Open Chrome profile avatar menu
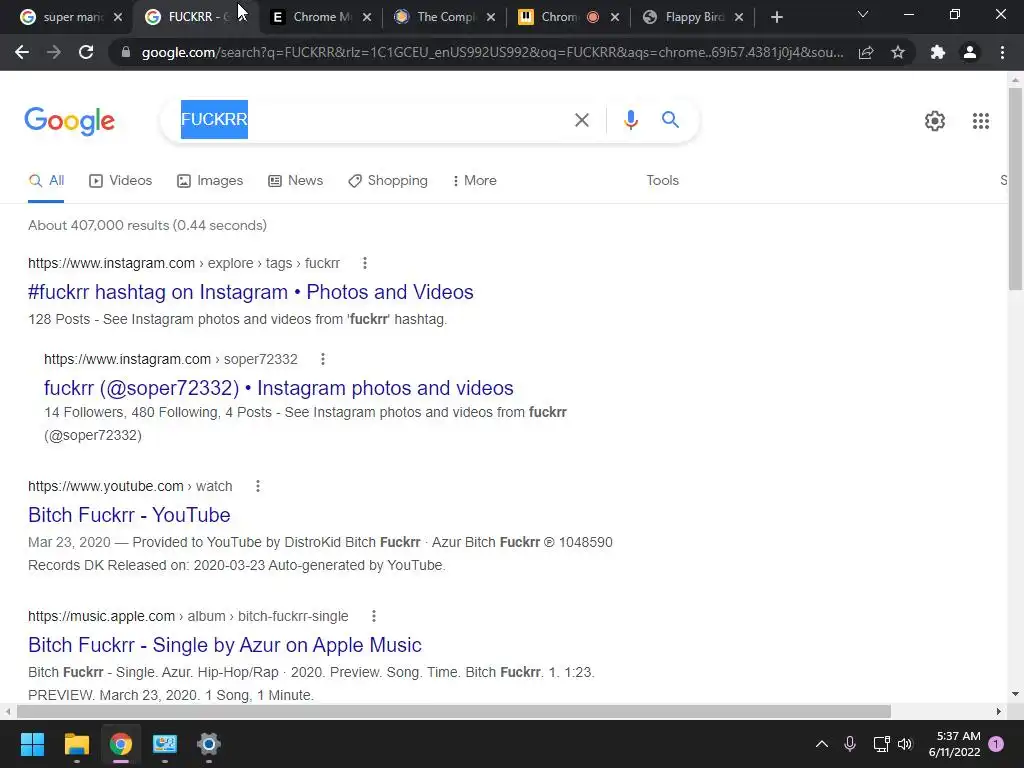 [x=970, y=52]
